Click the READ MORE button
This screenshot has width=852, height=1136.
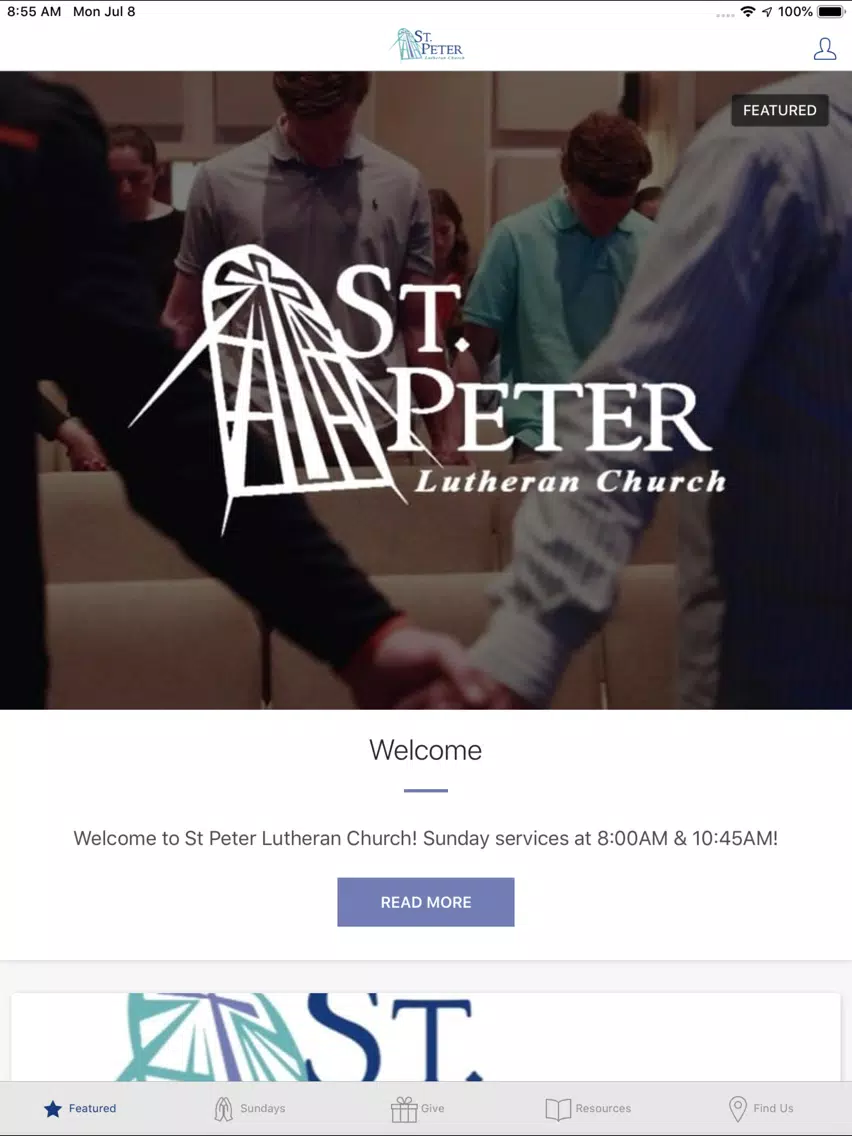[x=426, y=902]
